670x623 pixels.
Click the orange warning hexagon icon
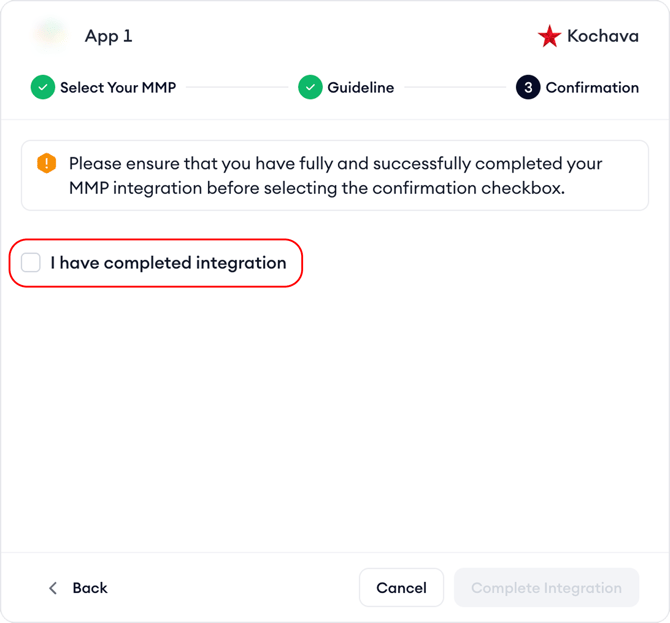coord(46,164)
